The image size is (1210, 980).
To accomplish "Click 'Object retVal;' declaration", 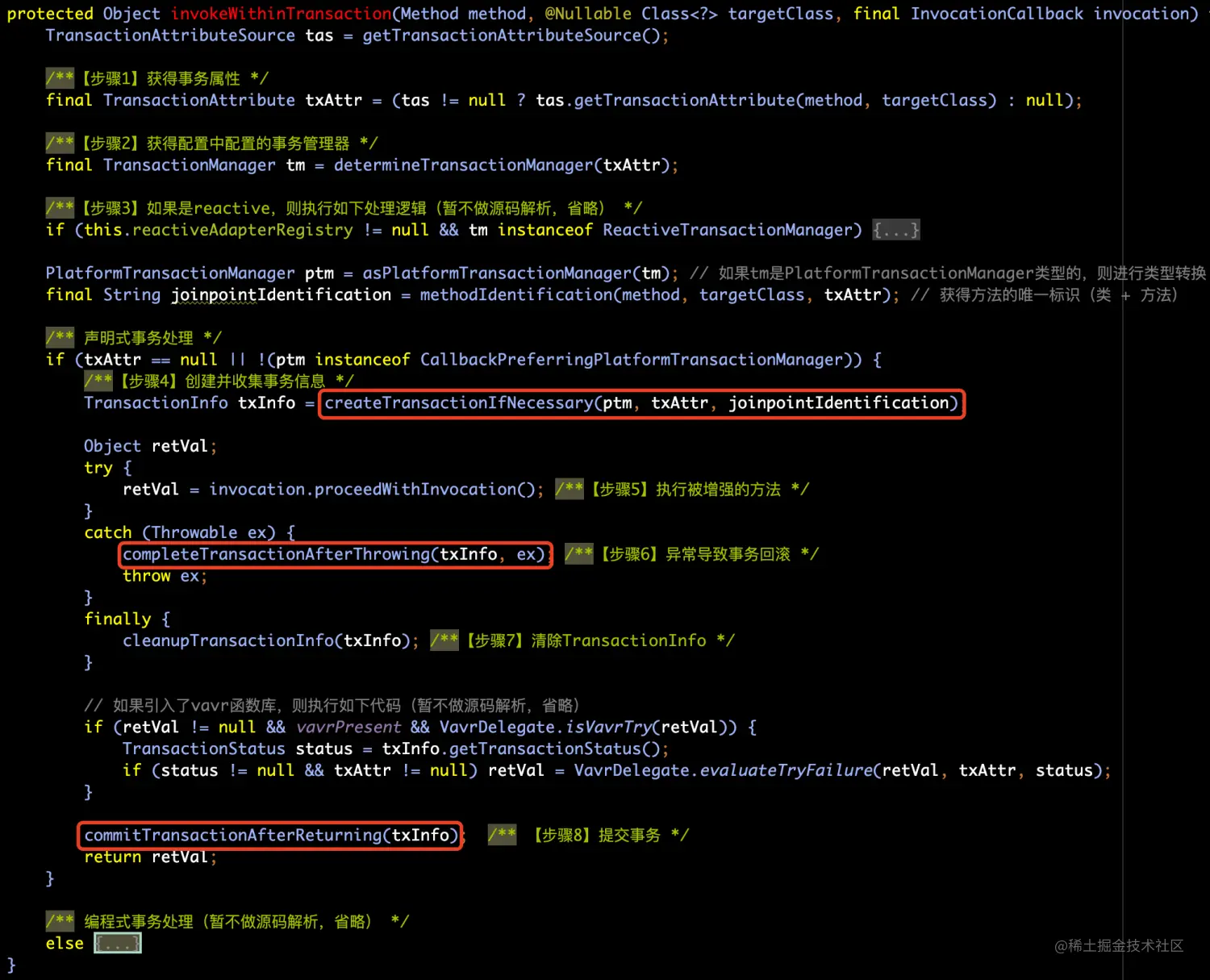I will (151, 447).
